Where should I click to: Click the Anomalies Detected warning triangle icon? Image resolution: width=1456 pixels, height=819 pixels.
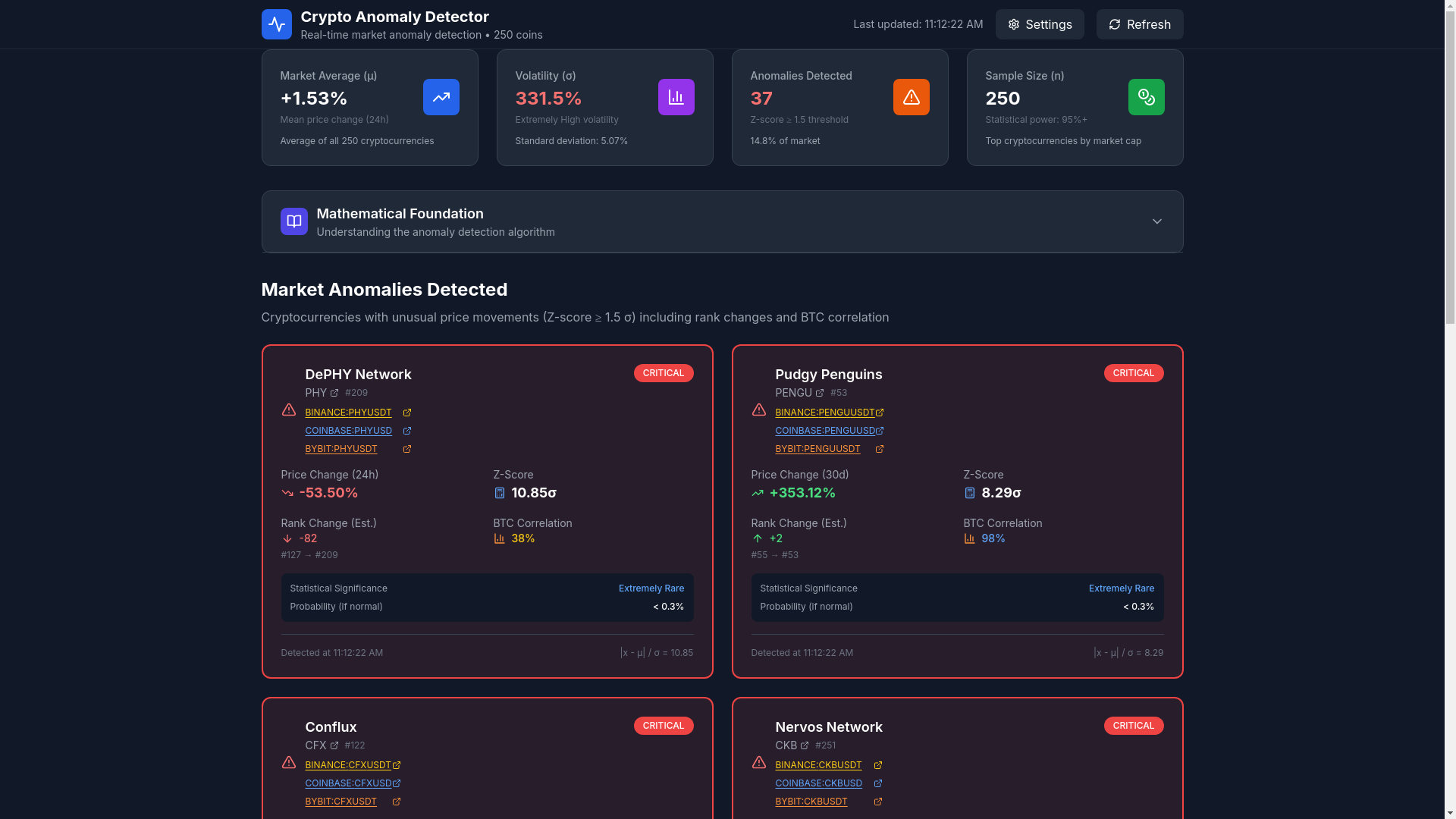[911, 97]
